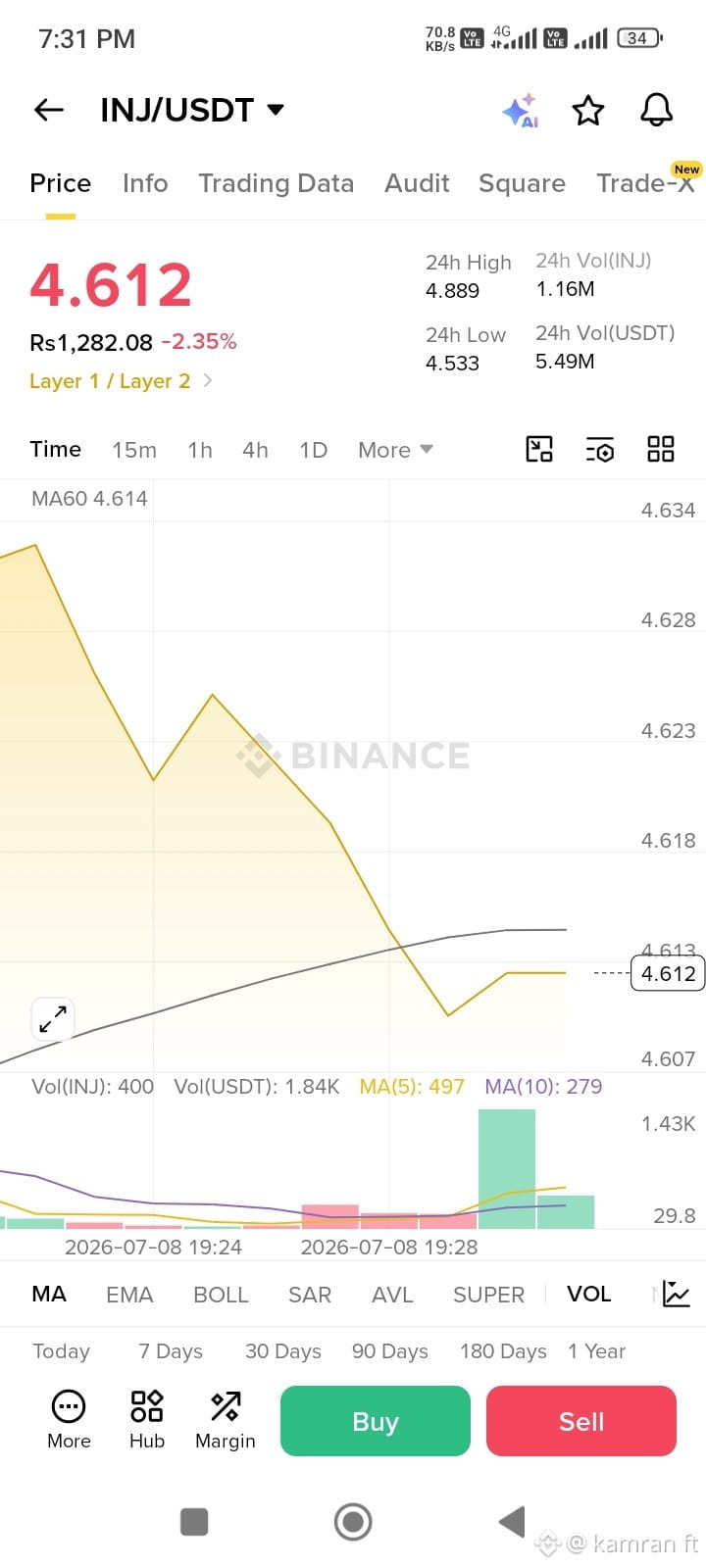This screenshot has height=1568, width=706.
Task: Open the Hub icon
Action: (x=147, y=1419)
